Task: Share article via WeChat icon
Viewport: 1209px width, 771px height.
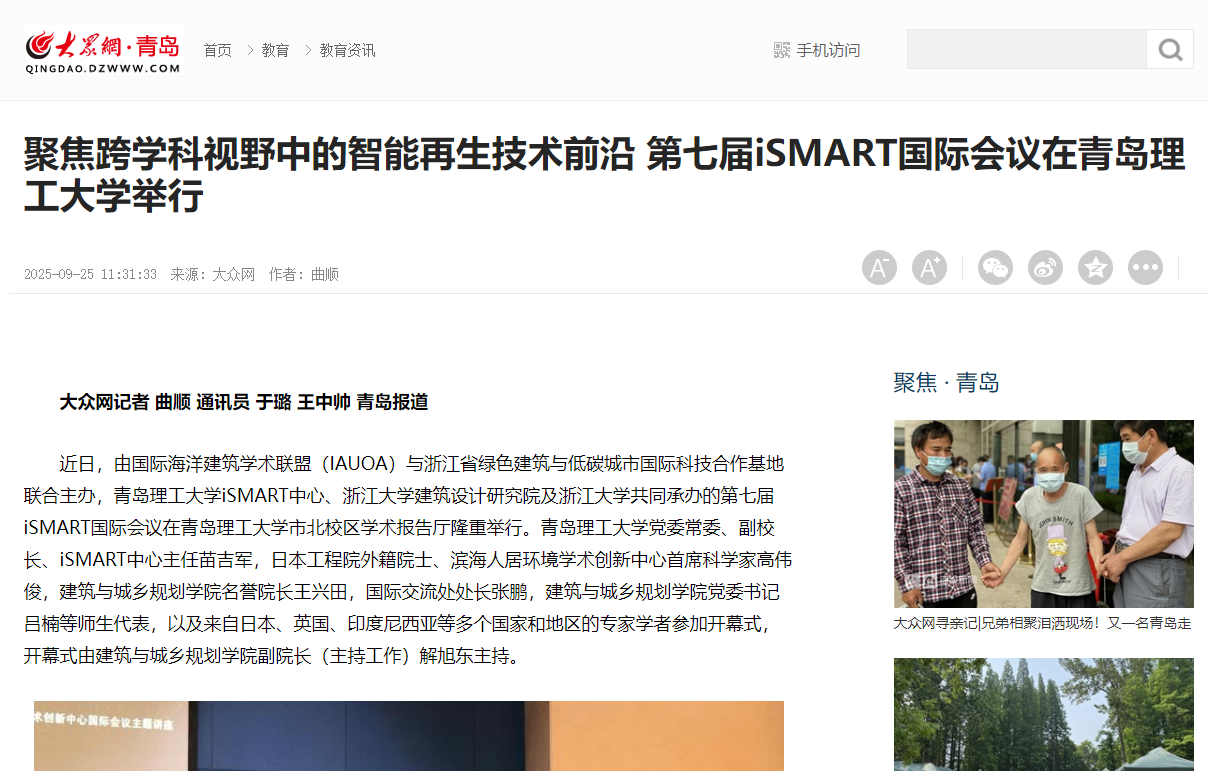Action: [995, 268]
